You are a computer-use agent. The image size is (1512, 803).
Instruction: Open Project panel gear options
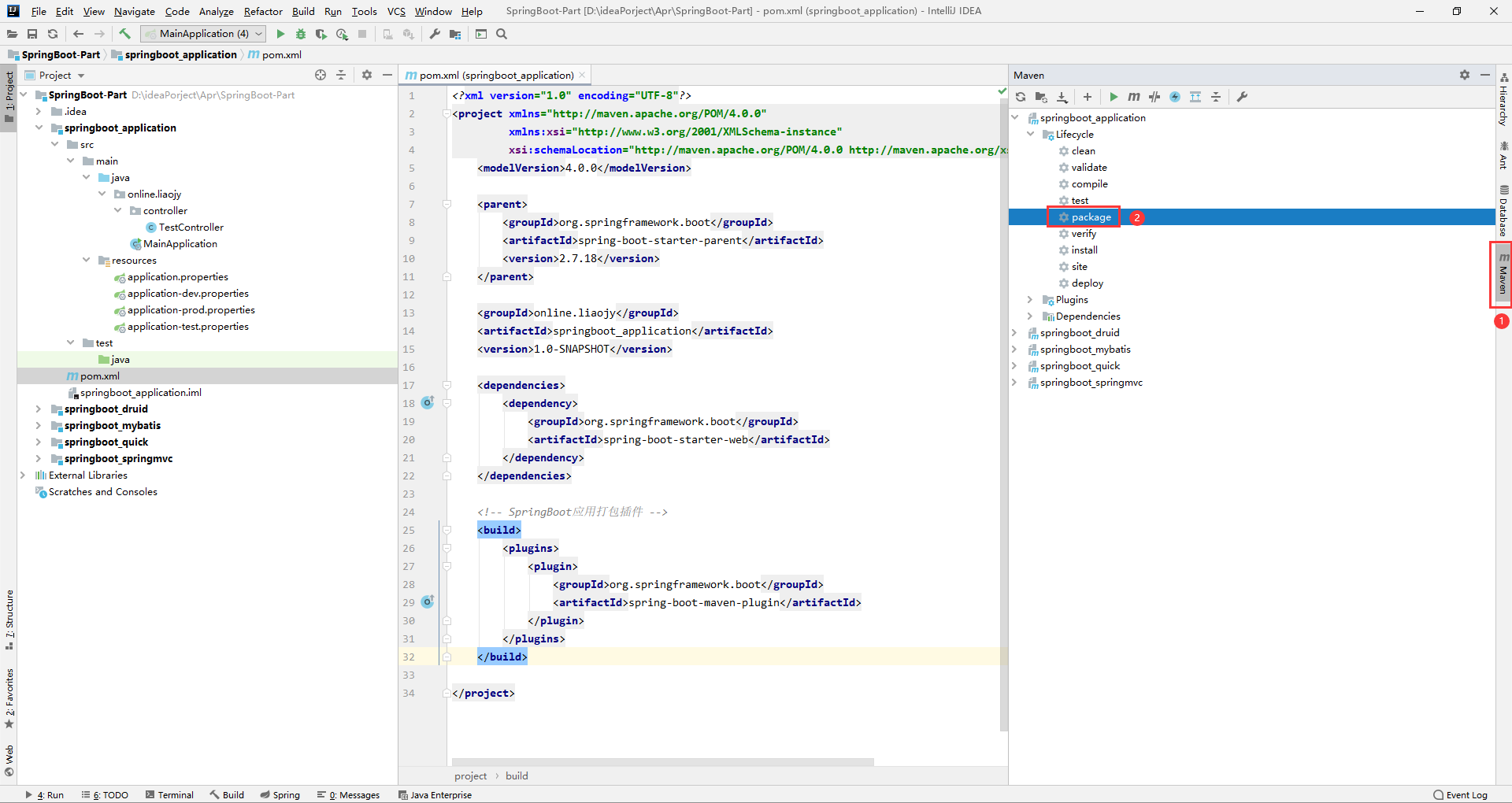point(367,75)
